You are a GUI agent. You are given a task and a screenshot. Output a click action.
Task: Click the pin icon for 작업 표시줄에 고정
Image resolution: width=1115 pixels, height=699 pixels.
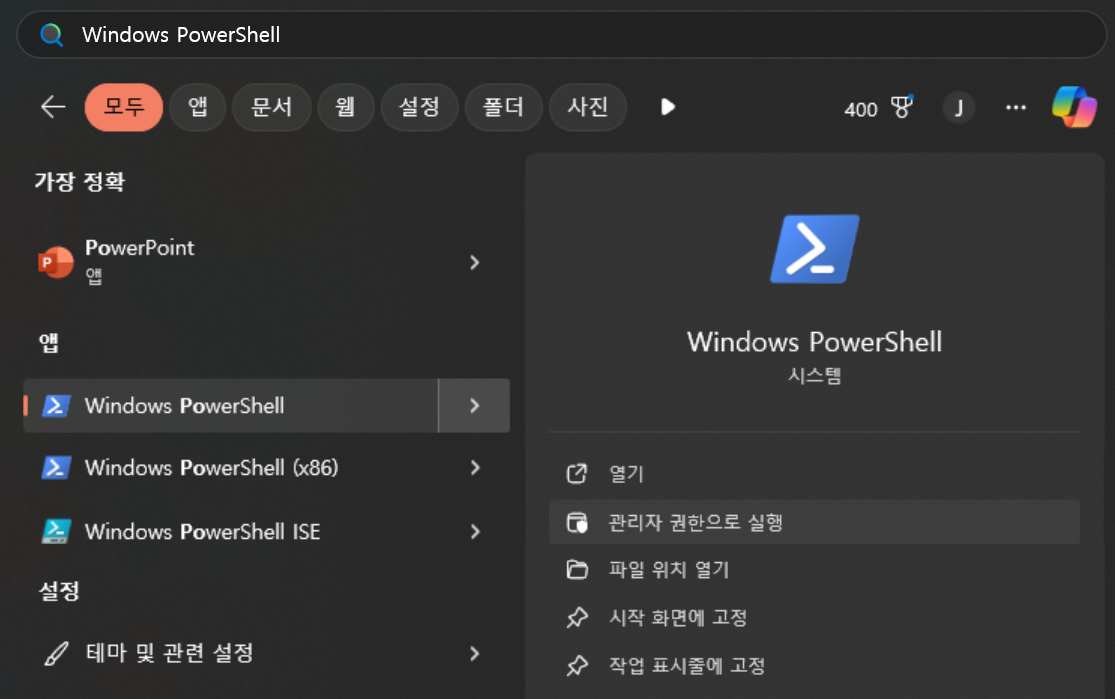(x=577, y=666)
